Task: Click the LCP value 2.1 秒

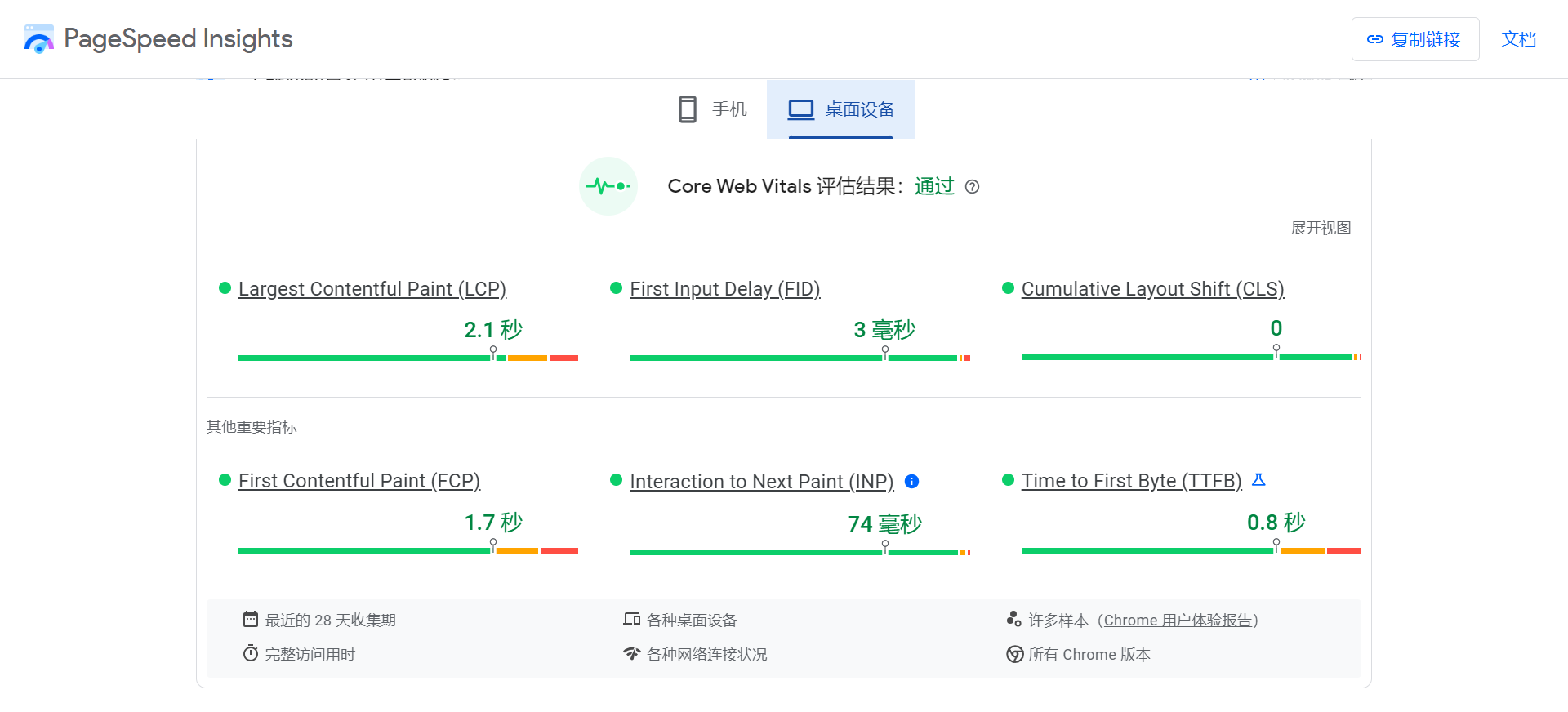Action: tap(493, 330)
